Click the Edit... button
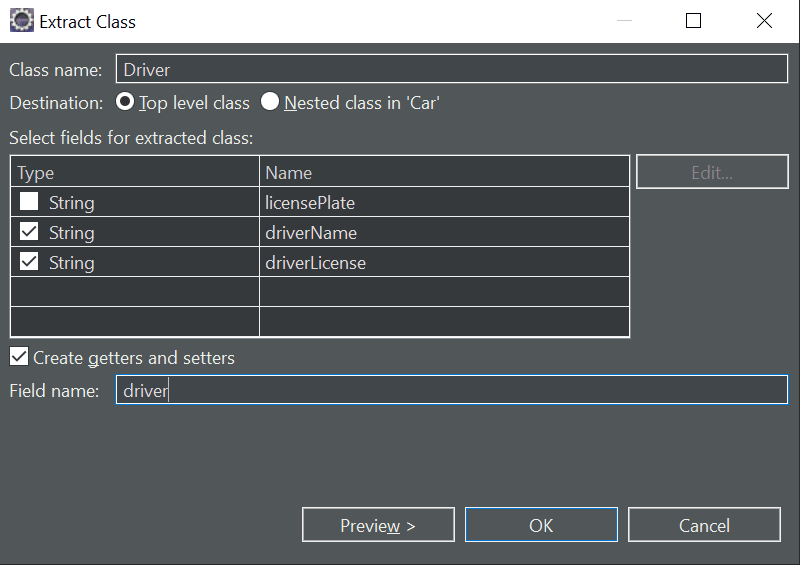 712,172
